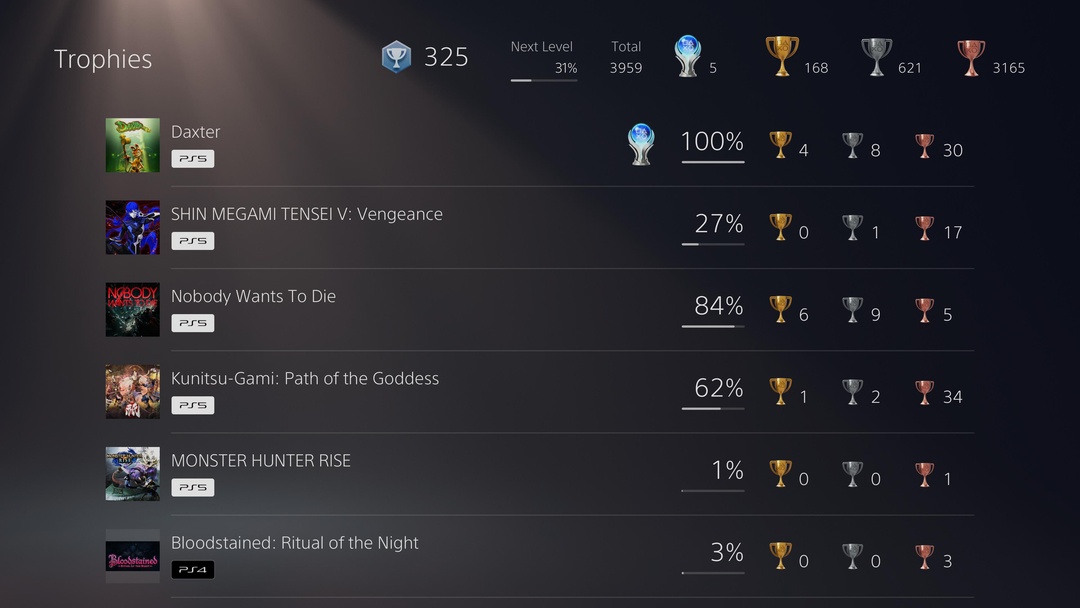Image resolution: width=1080 pixels, height=608 pixels.
Task: Select the MONSTER HUNTER RISE entry
Action: pyautogui.click(x=261, y=461)
